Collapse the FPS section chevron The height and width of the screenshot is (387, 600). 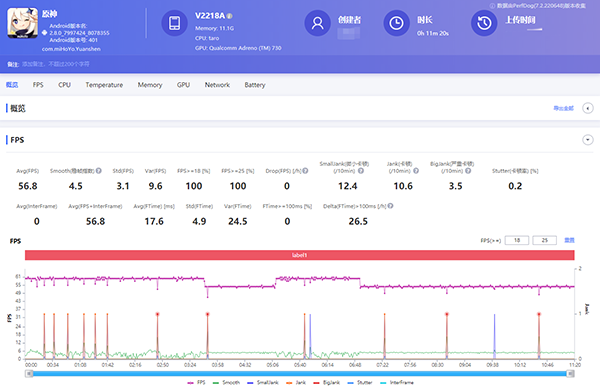click(x=588, y=140)
